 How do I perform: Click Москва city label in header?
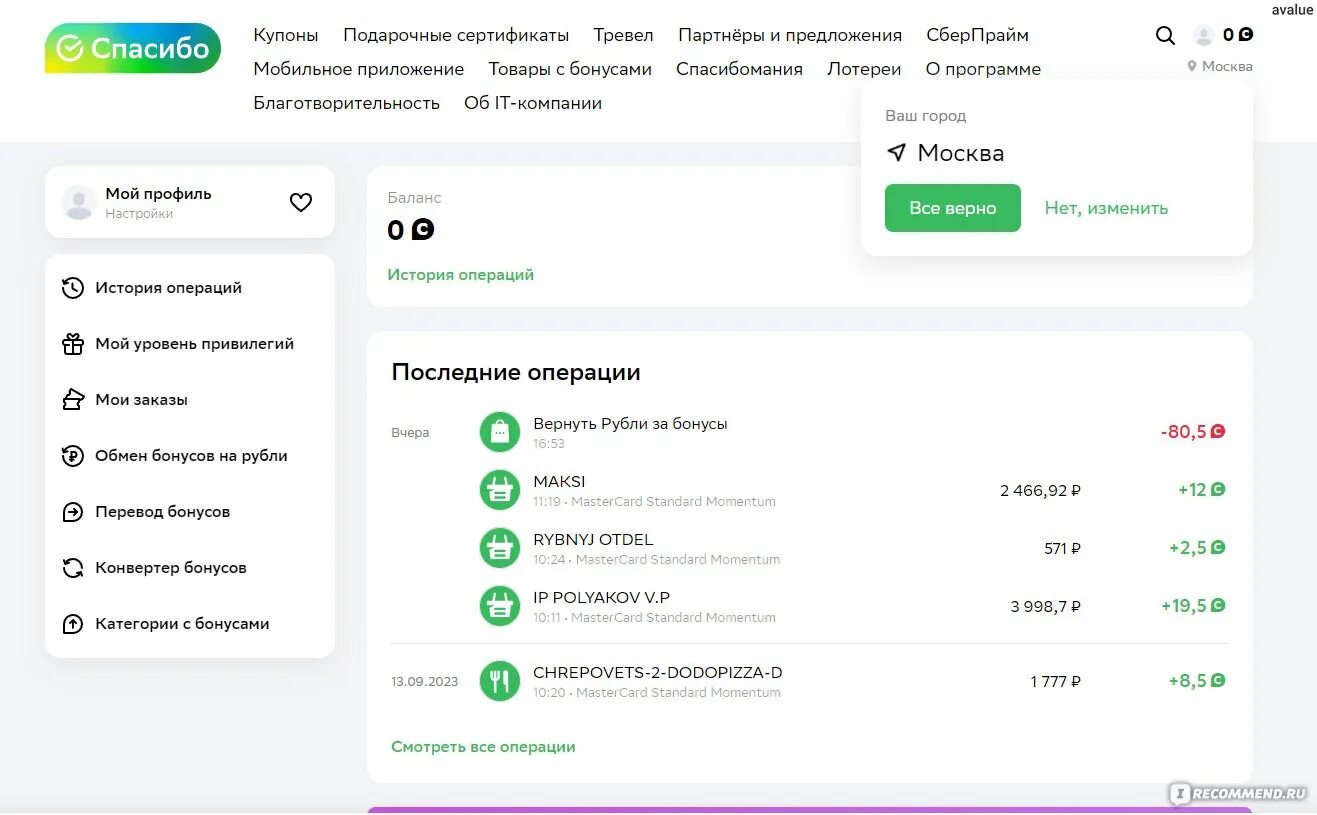click(x=1227, y=66)
